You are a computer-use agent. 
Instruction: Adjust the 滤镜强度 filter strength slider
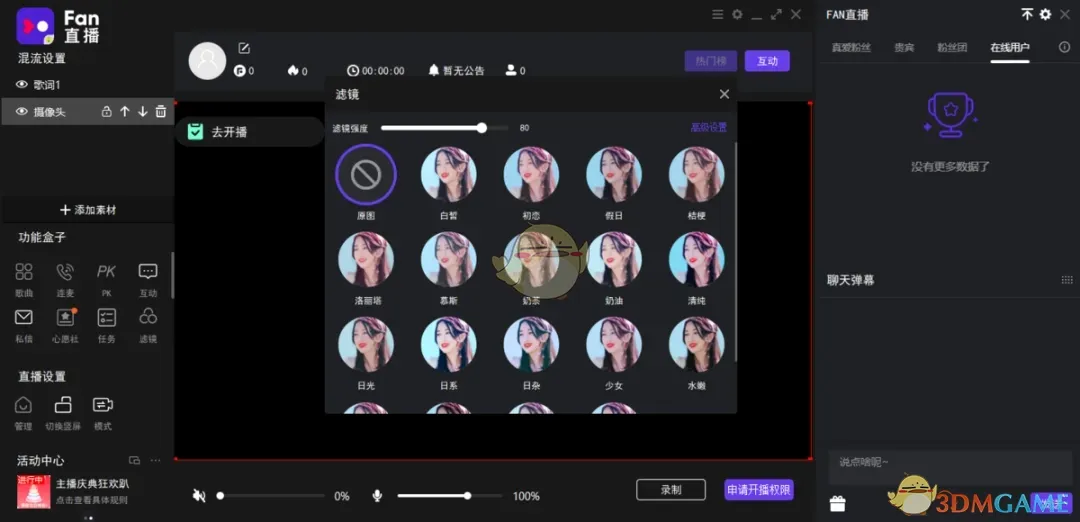click(445, 127)
